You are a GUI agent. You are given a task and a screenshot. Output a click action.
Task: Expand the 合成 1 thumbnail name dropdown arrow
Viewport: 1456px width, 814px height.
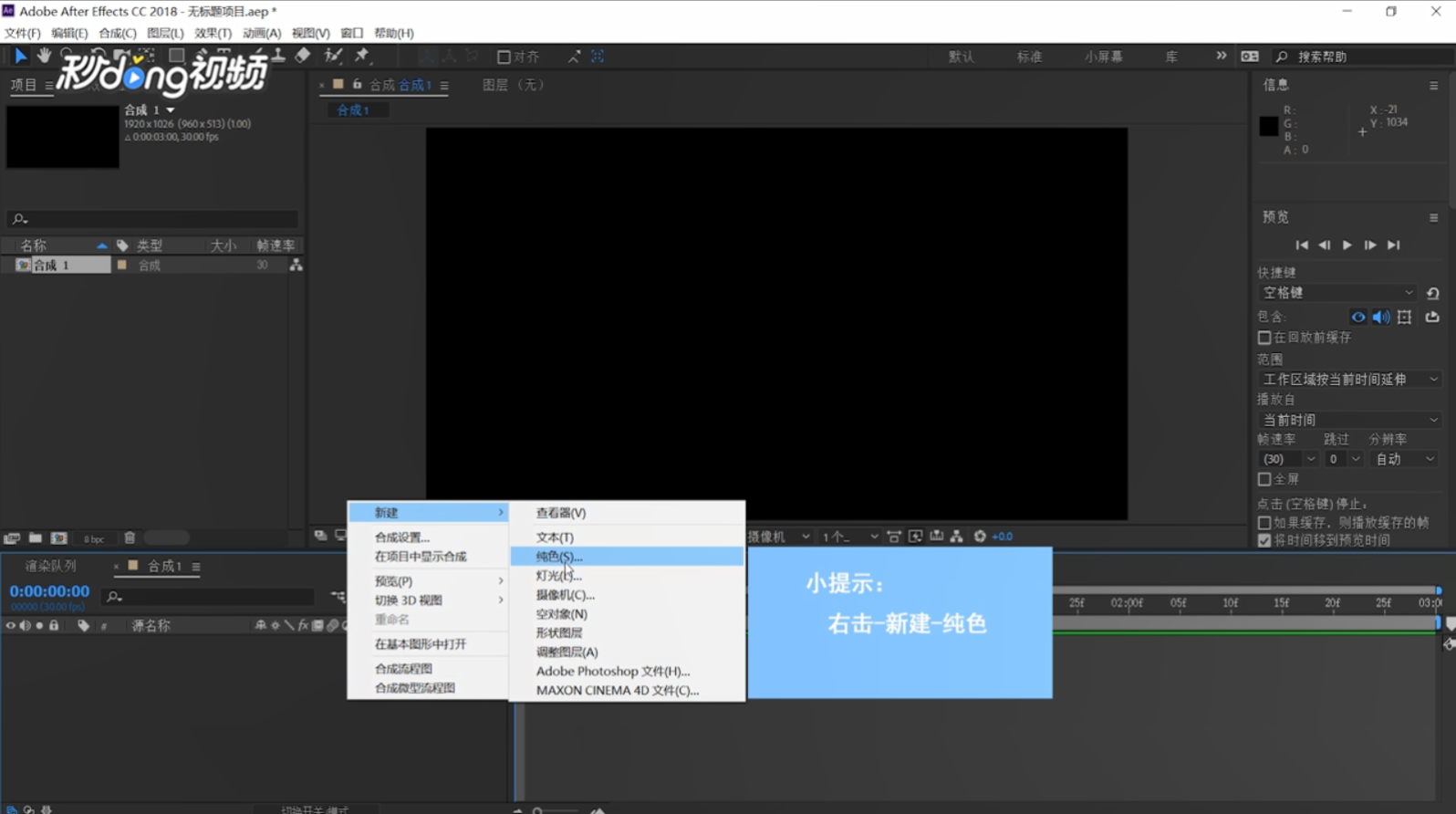pyautogui.click(x=170, y=110)
